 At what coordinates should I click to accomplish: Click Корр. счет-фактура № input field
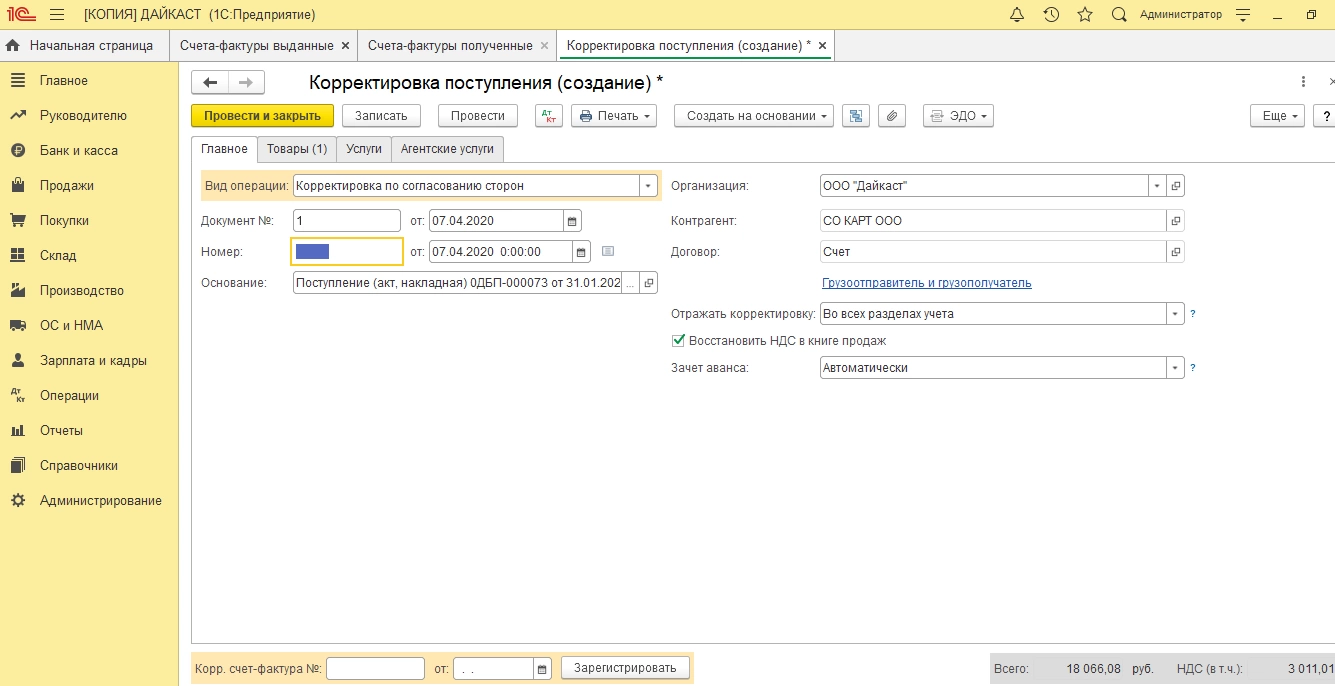[375, 668]
